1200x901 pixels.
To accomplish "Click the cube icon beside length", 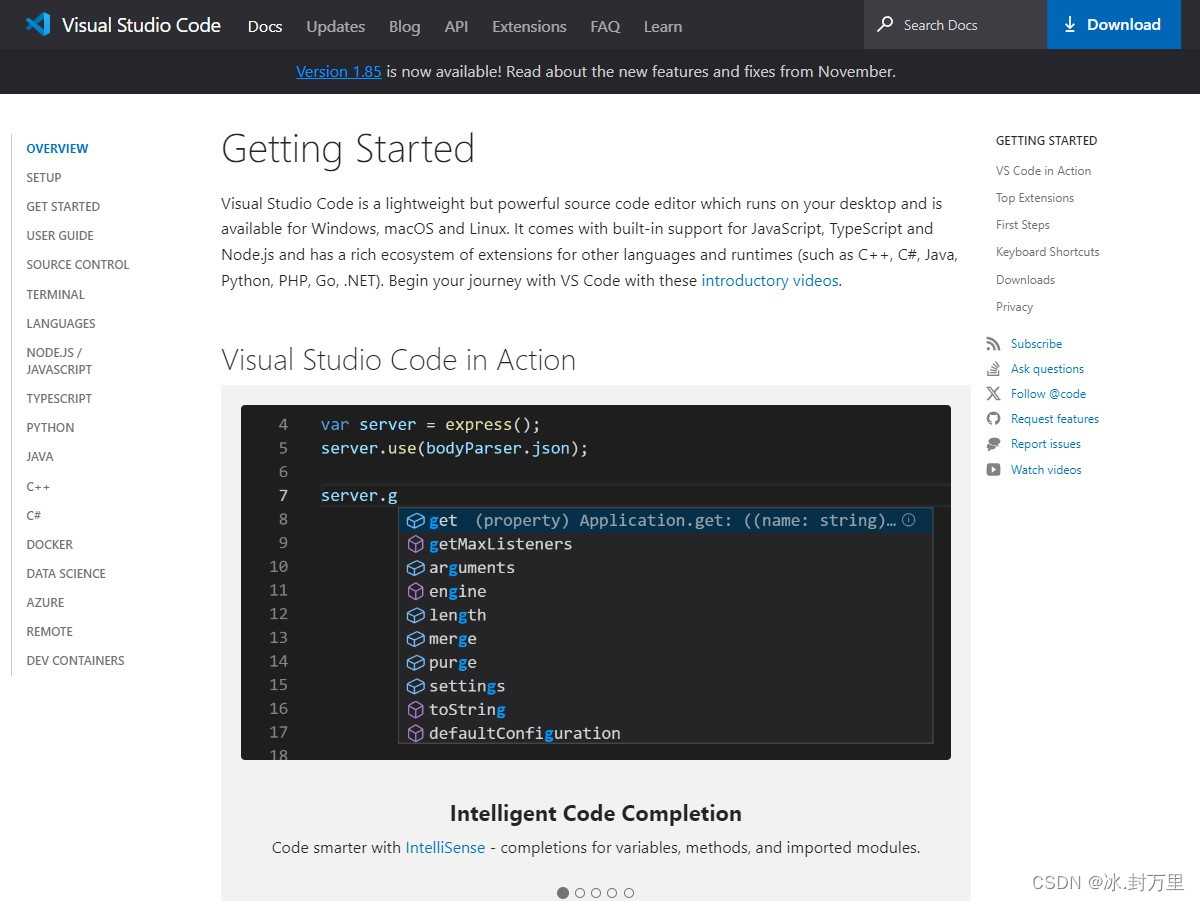I will (x=416, y=615).
